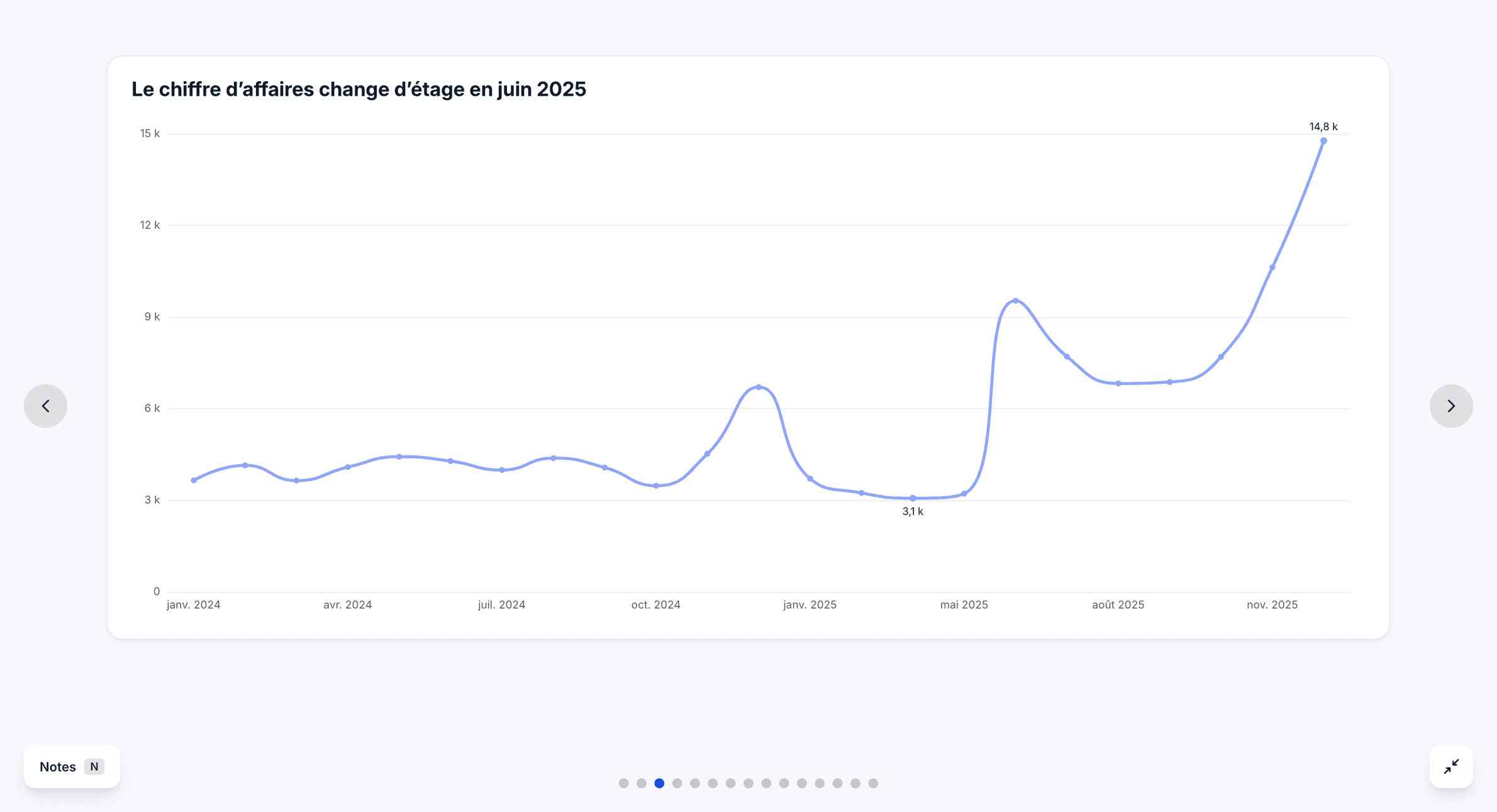Click the 14,8 k value label
This screenshot has width=1497, height=812.
coord(1323,126)
